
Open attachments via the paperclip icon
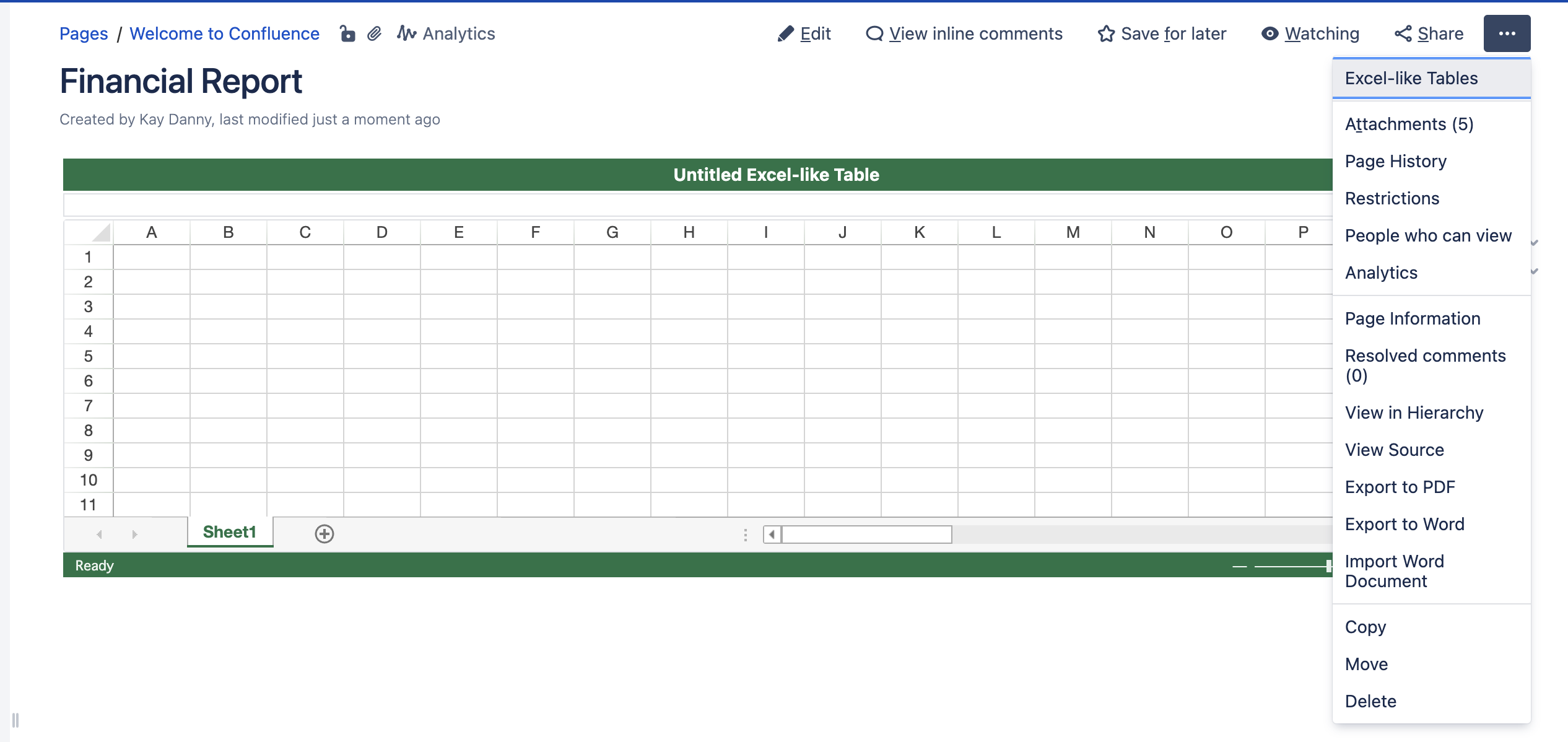(x=374, y=33)
